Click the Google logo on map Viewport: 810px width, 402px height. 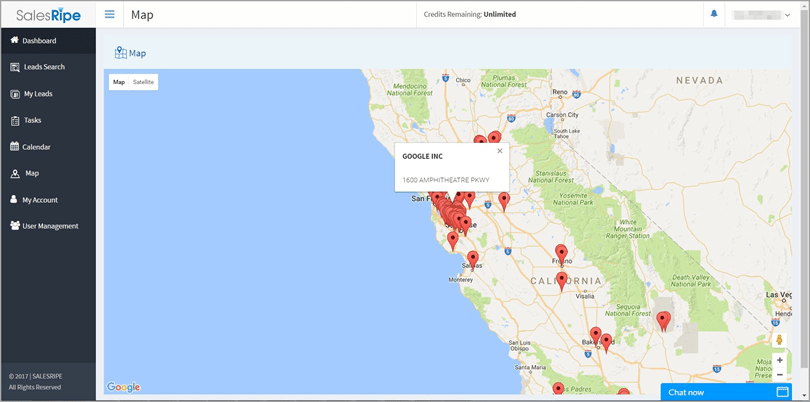(x=124, y=387)
